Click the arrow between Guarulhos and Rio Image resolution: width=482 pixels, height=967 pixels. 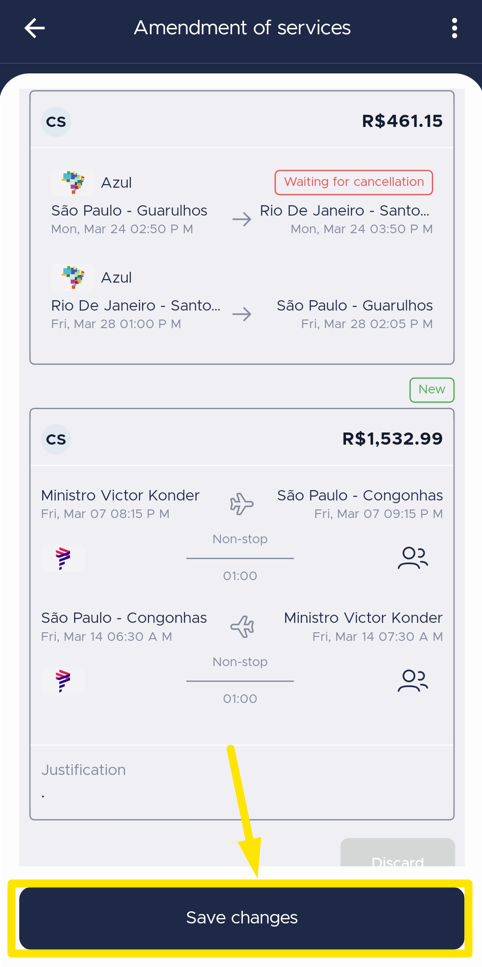pos(242,219)
